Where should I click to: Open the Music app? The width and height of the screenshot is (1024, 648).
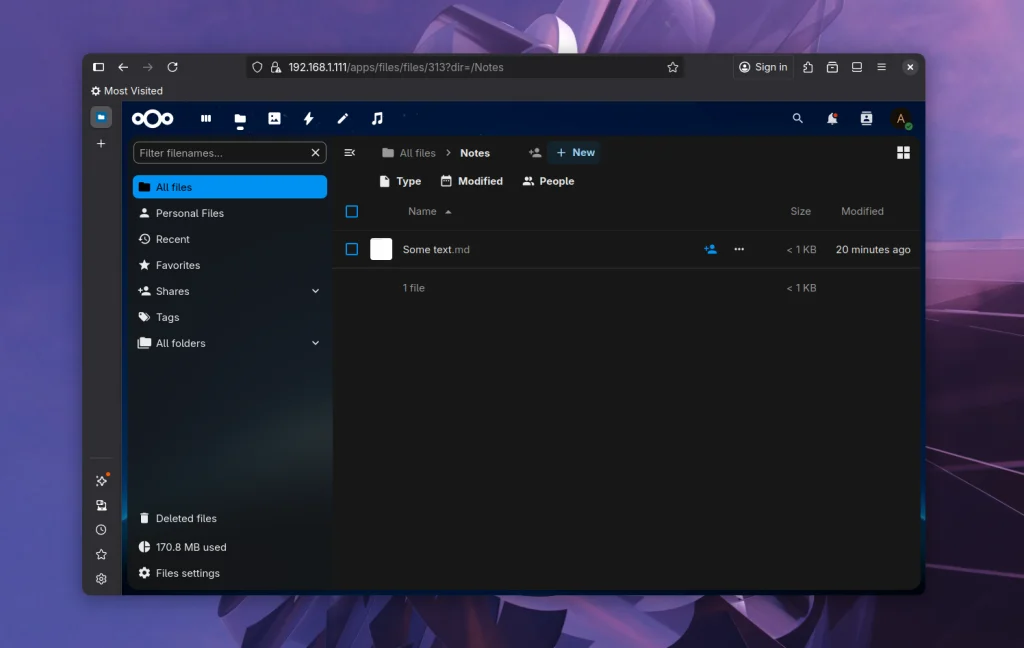pos(377,119)
